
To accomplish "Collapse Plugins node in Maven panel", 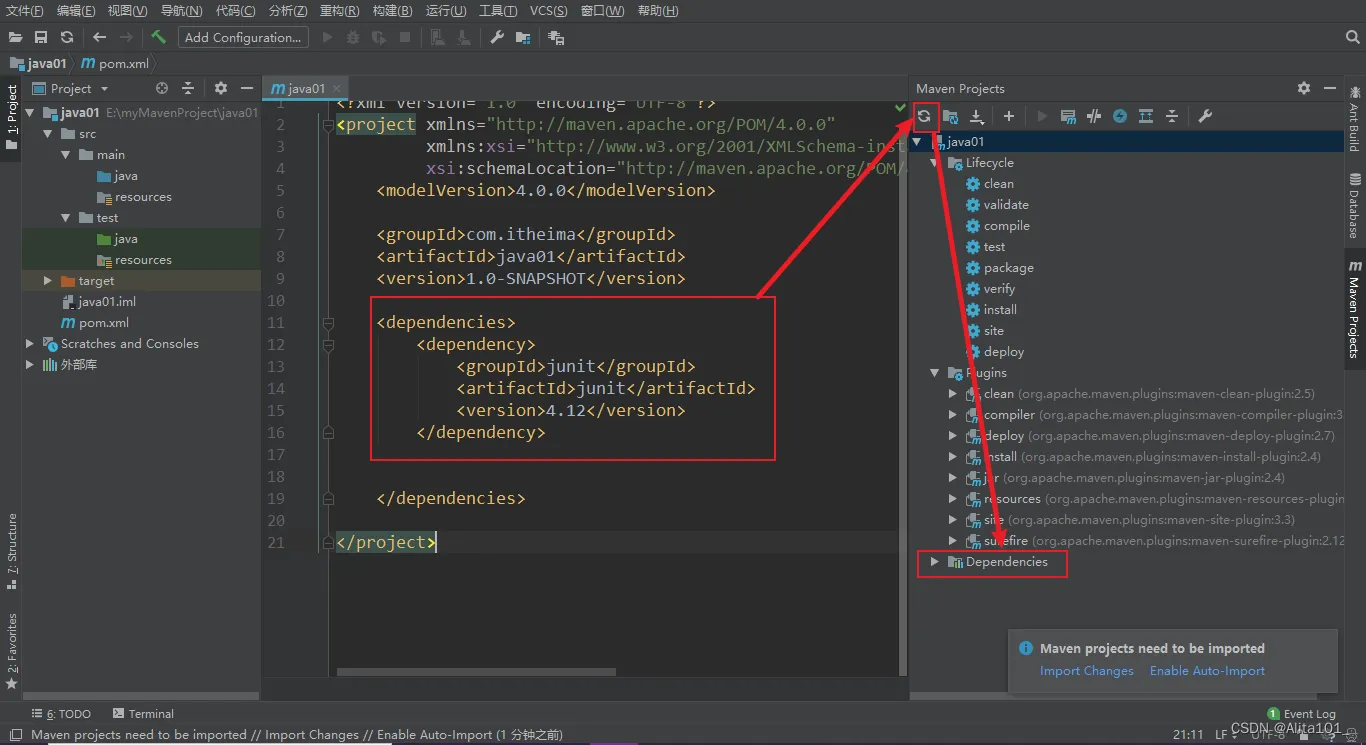I will tap(935, 372).
